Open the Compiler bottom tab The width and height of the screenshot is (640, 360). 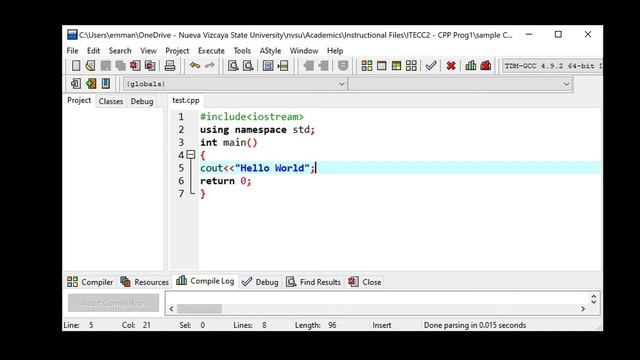click(x=90, y=282)
